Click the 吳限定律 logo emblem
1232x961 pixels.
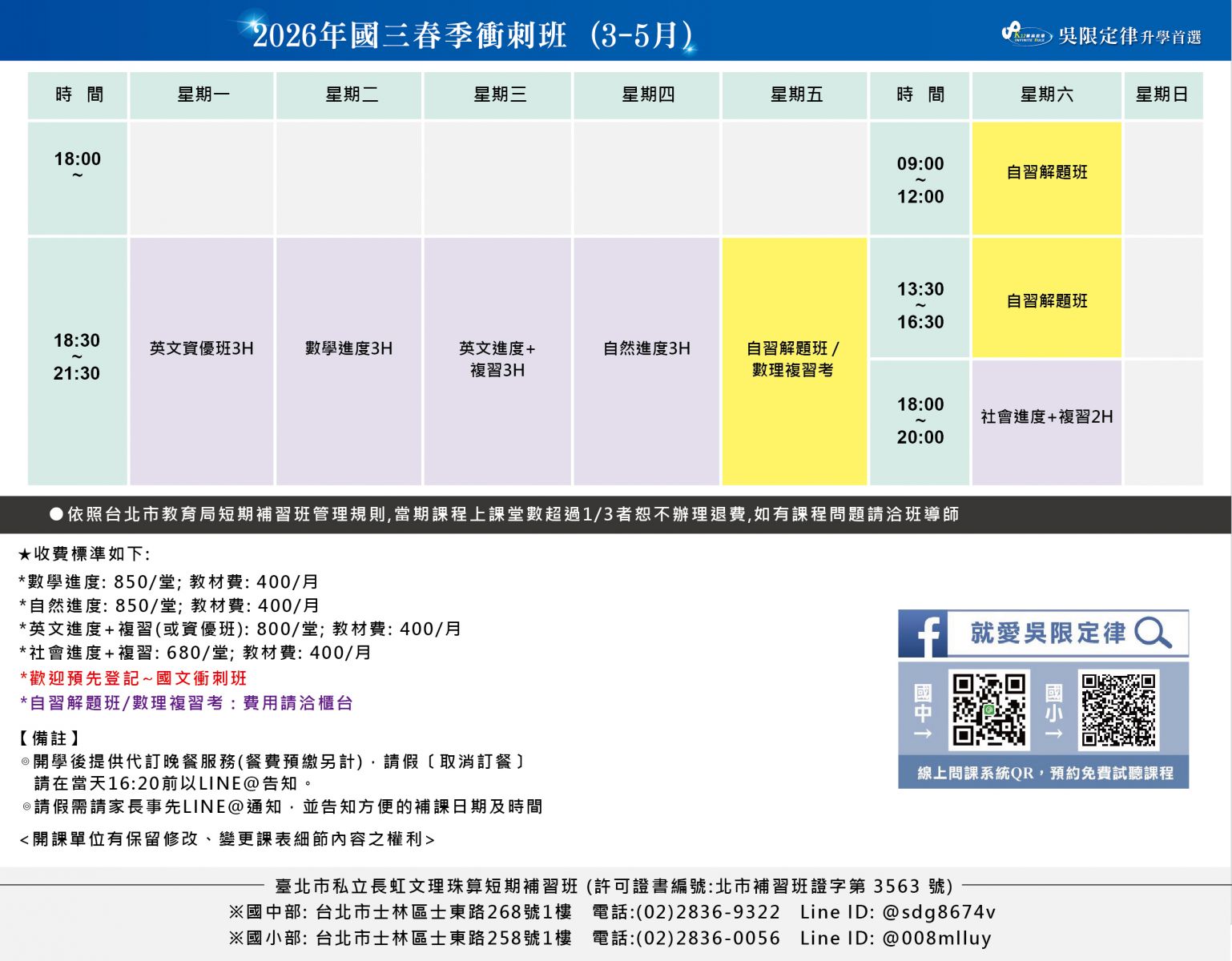(1026, 34)
